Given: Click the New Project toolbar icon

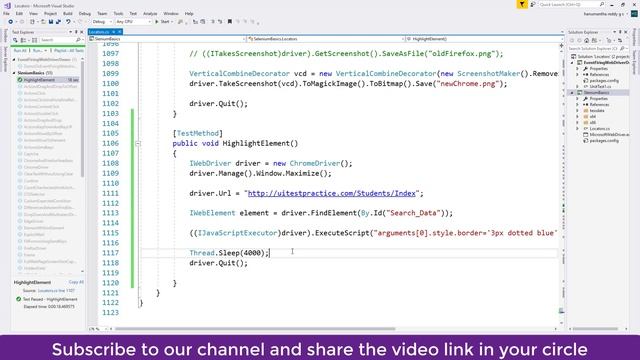Looking at the screenshot, I should 32,22.
